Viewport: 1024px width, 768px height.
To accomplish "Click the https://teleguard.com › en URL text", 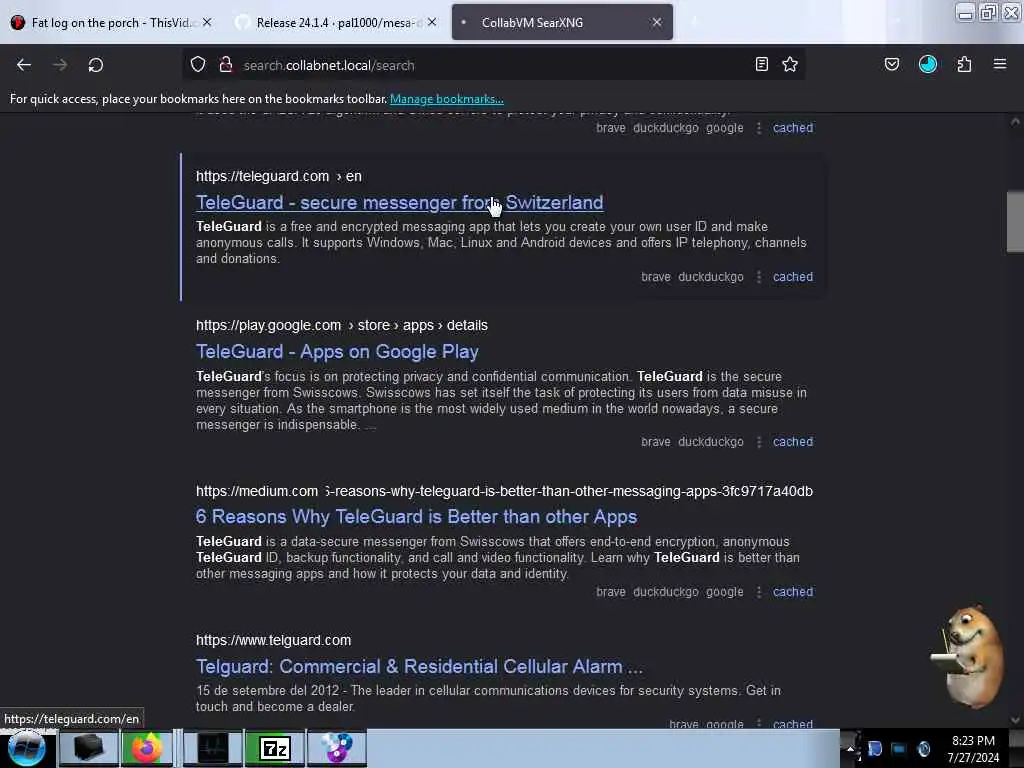I will [x=279, y=176].
